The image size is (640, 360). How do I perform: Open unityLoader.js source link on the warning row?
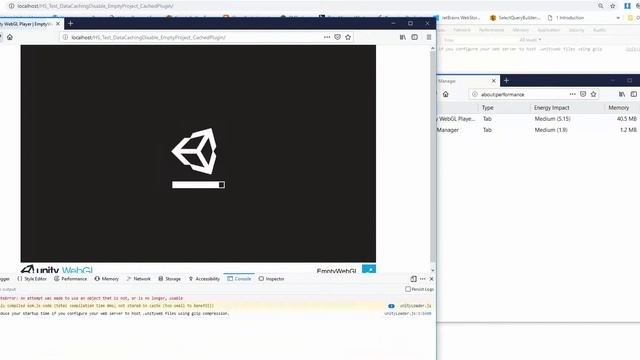416,306
